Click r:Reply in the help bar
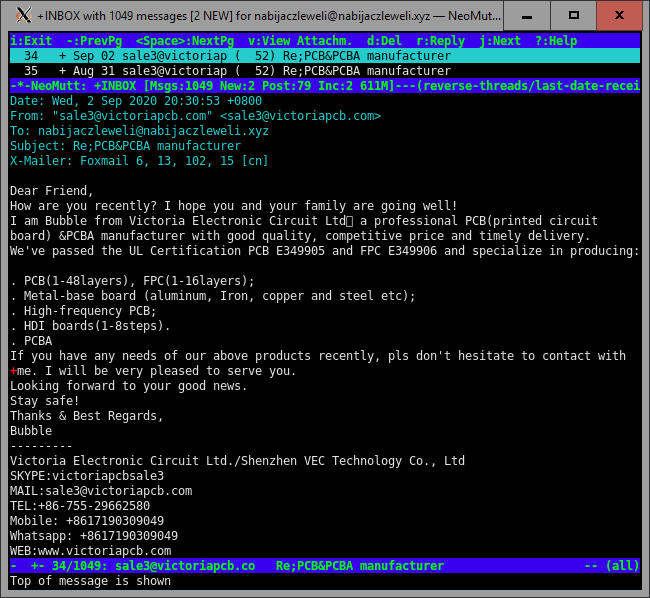The height and width of the screenshot is (598, 650). [440, 41]
